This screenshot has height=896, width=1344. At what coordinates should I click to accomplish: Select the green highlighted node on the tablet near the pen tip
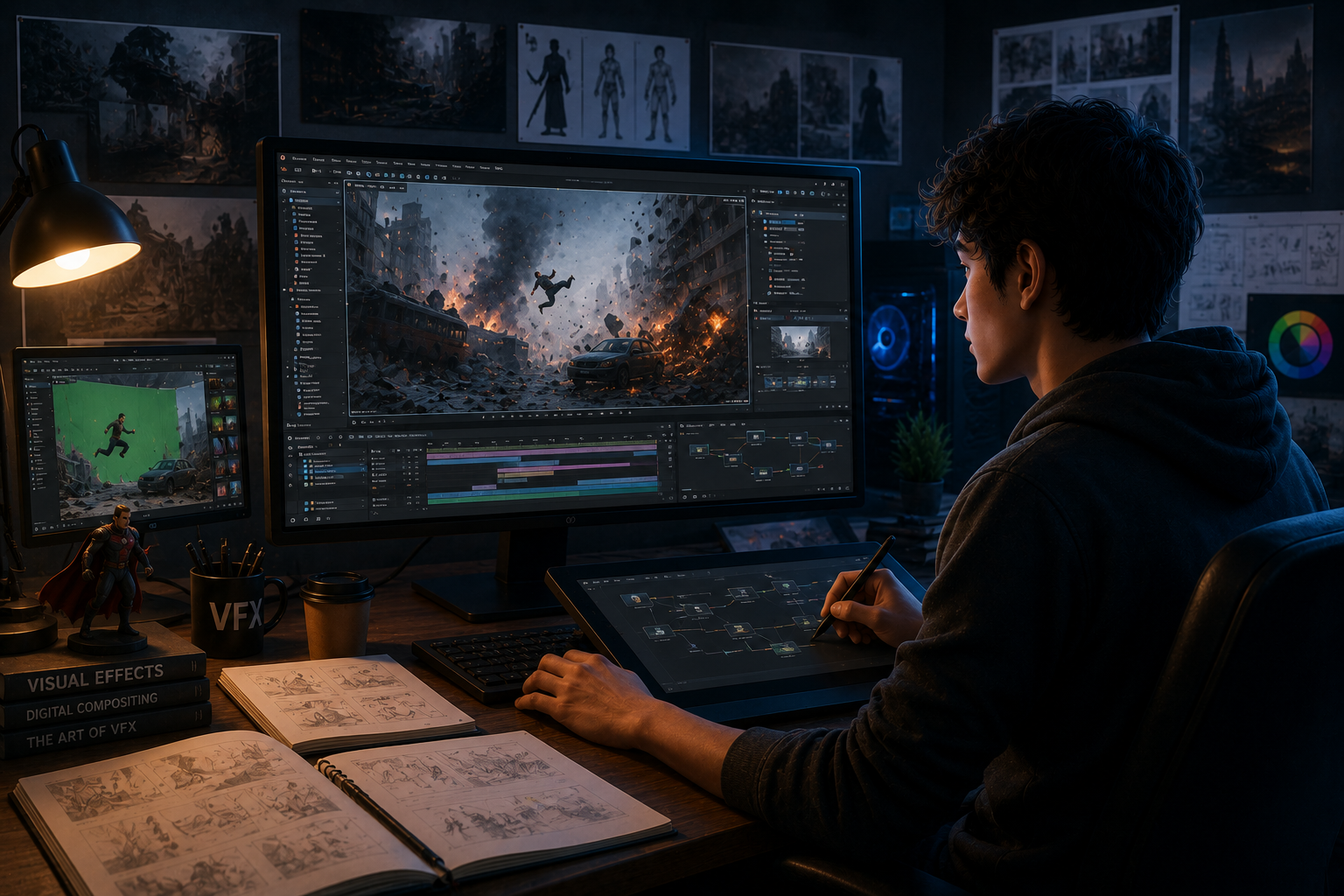pos(786,648)
